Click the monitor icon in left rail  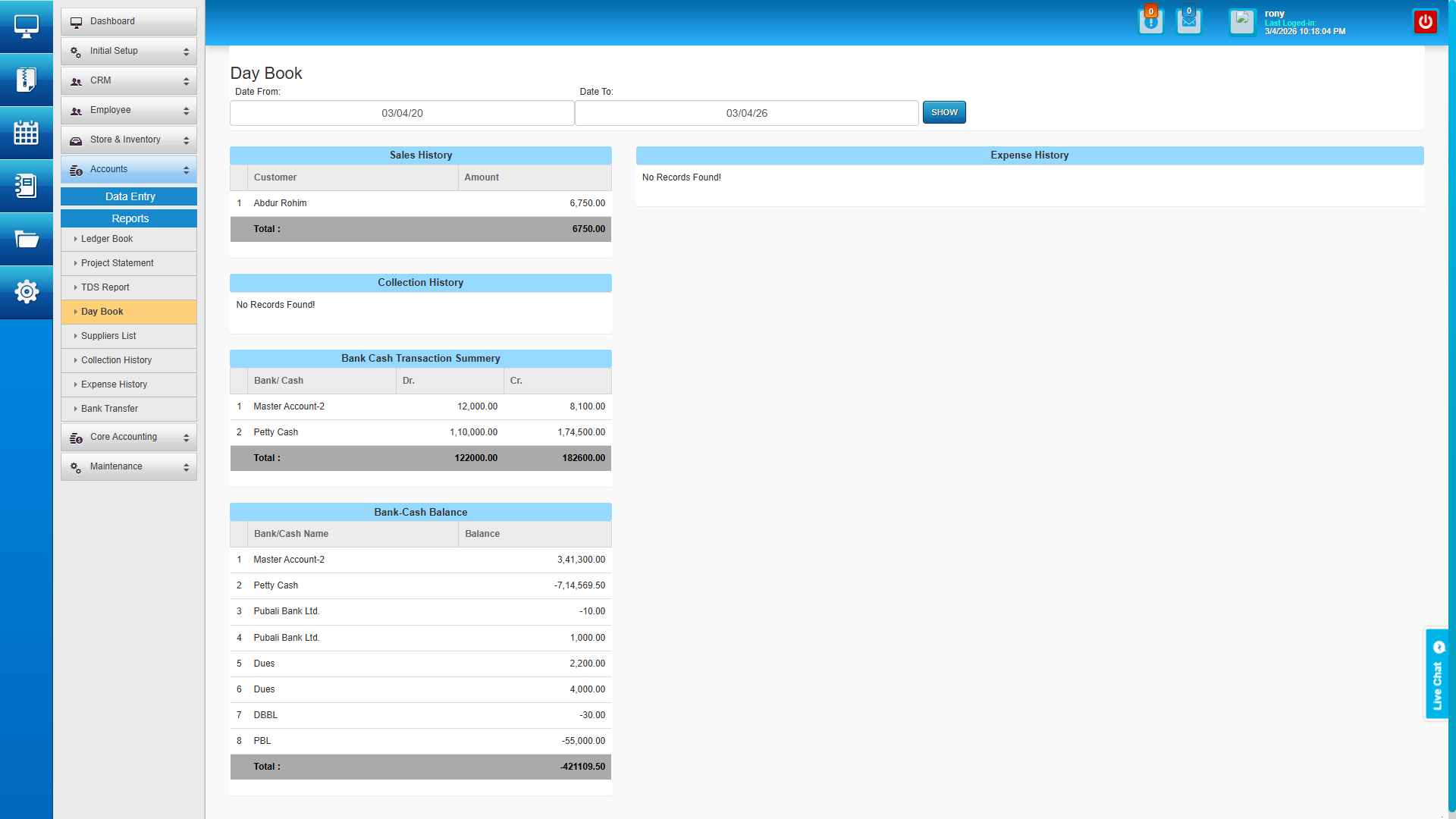26,27
